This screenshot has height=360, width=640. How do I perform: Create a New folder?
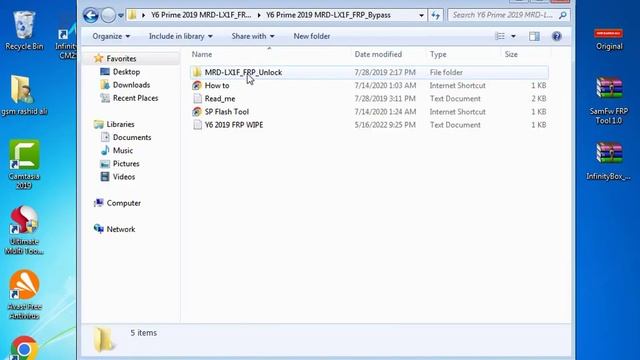312,36
